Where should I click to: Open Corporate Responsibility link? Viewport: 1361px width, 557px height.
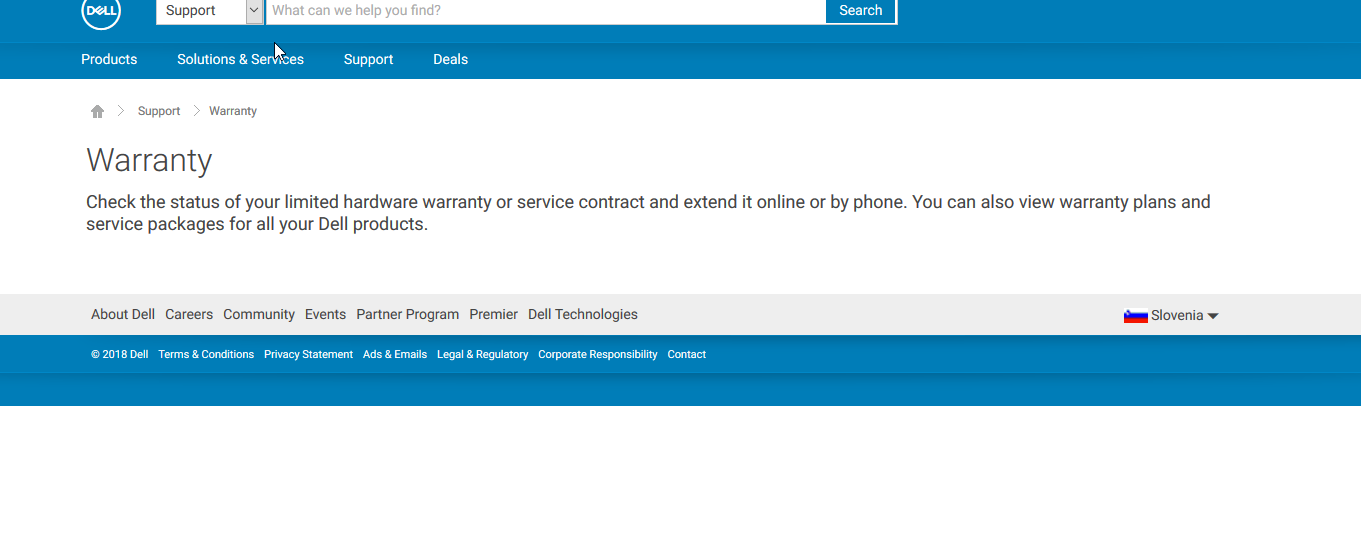598,354
